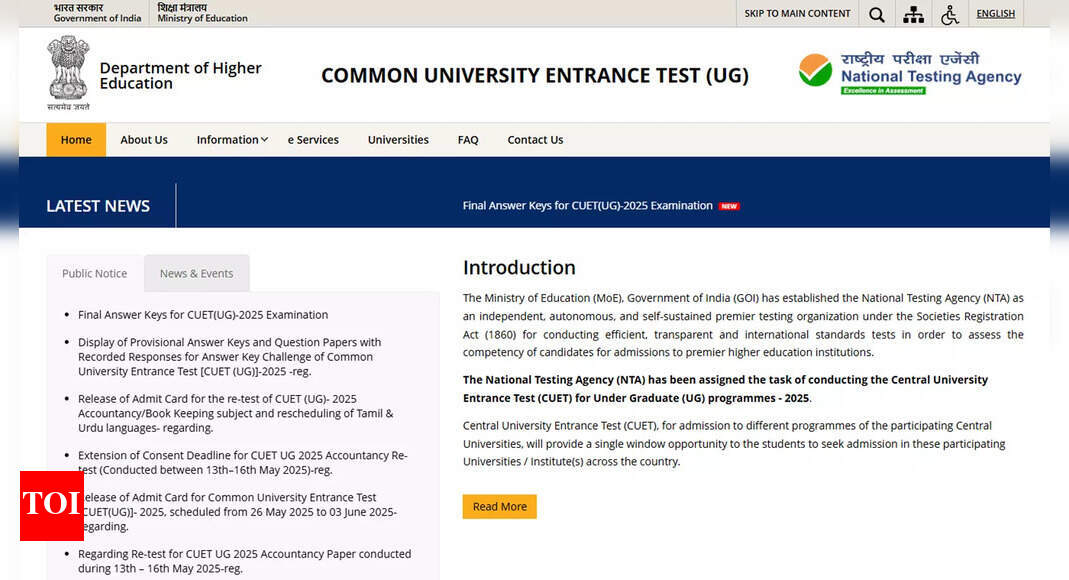Switch to the News & Events tab
Image resolution: width=1069 pixels, height=580 pixels.
point(196,274)
